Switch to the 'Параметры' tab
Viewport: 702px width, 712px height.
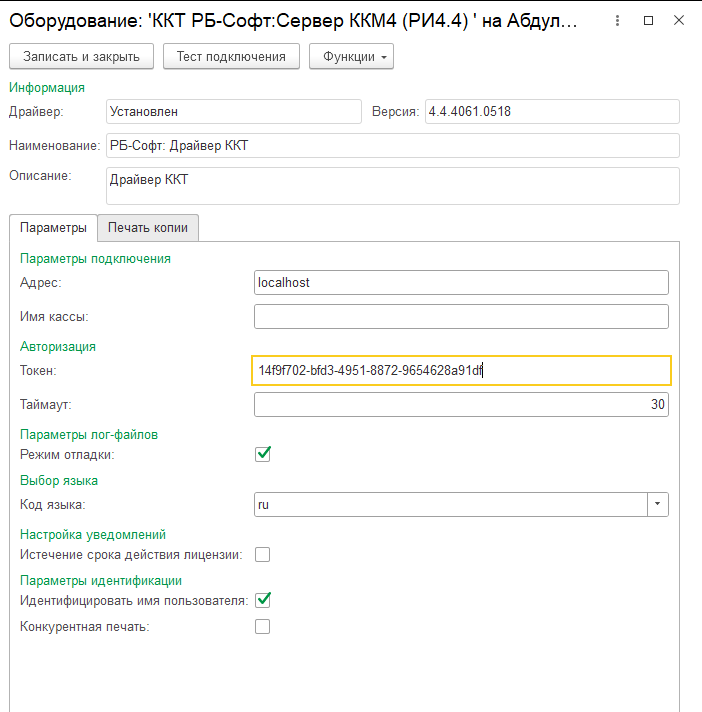53,227
